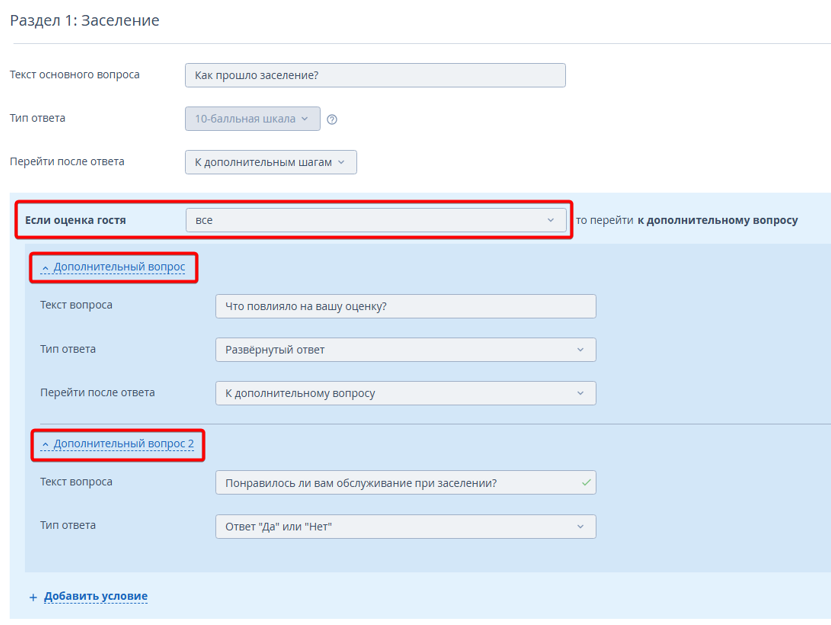This screenshot has height=625, width=831.
Task: Collapse the Дополнительный вопрос section link
Action: pos(119,267)
